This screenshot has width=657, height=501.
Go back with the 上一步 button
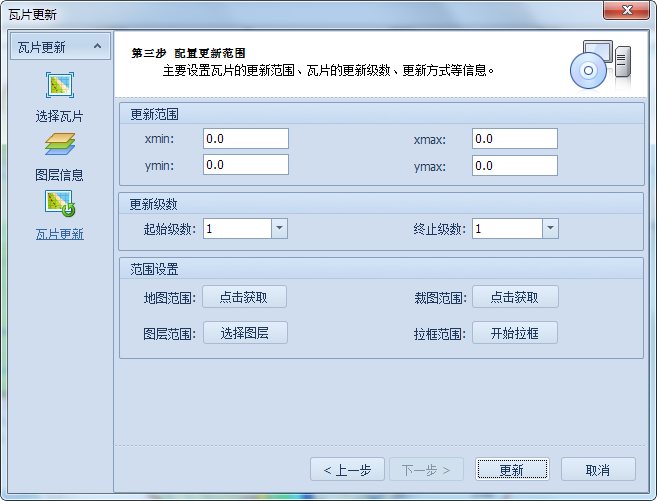point(347,470)
